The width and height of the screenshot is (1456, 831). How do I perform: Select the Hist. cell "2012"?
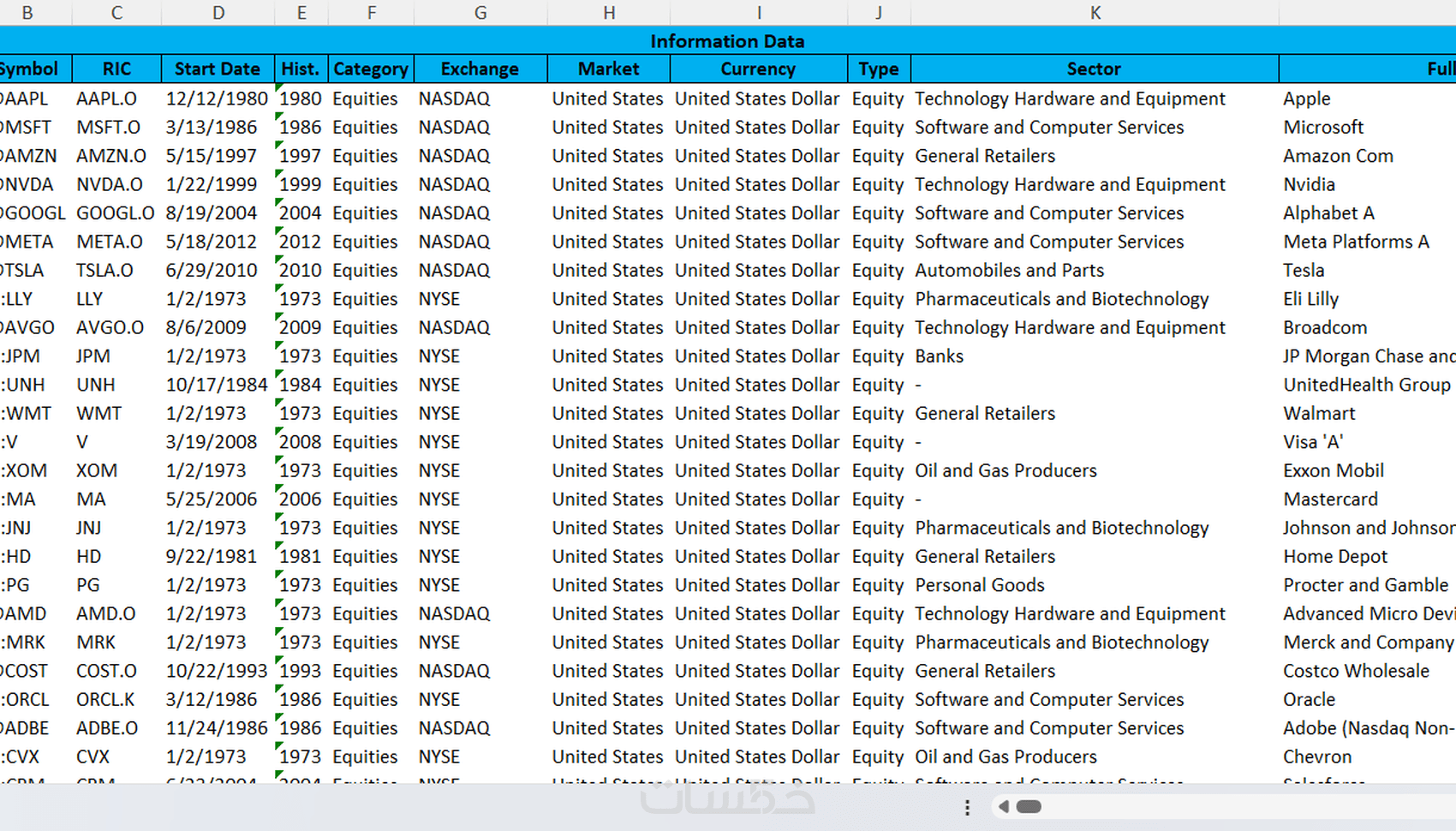[301, 242]
